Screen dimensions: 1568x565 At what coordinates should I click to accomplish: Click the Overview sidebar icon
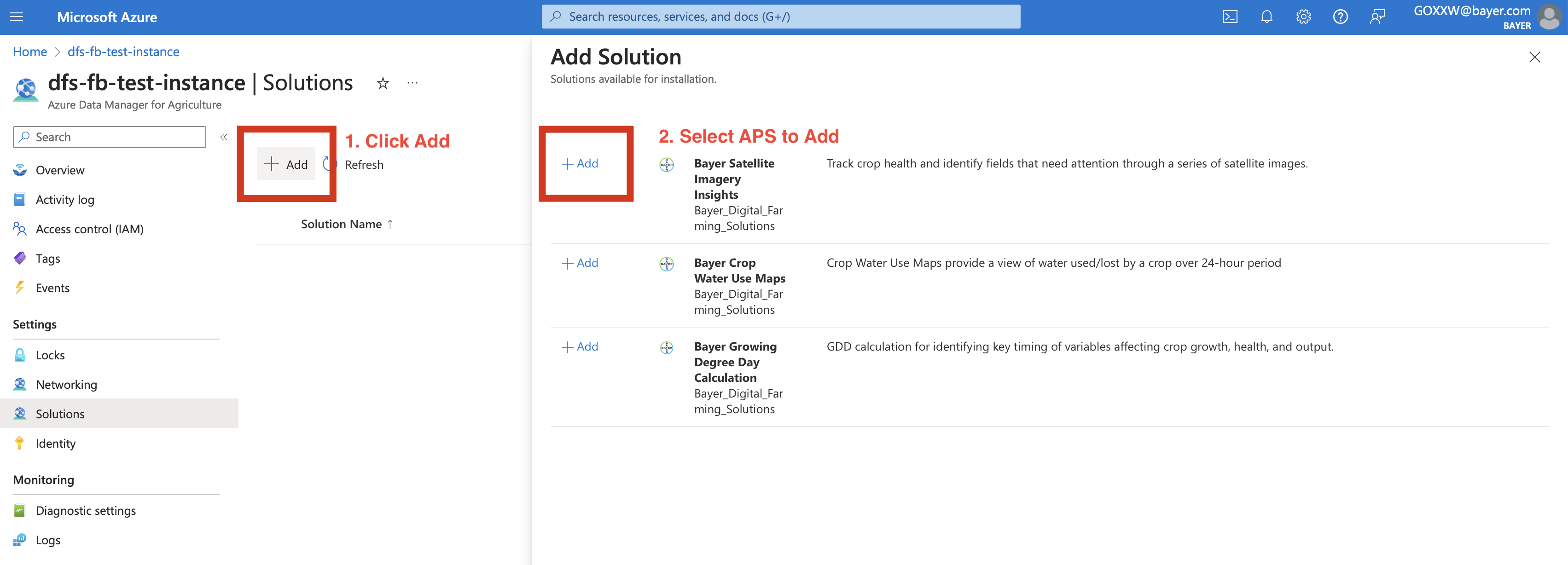coord(20,170)
